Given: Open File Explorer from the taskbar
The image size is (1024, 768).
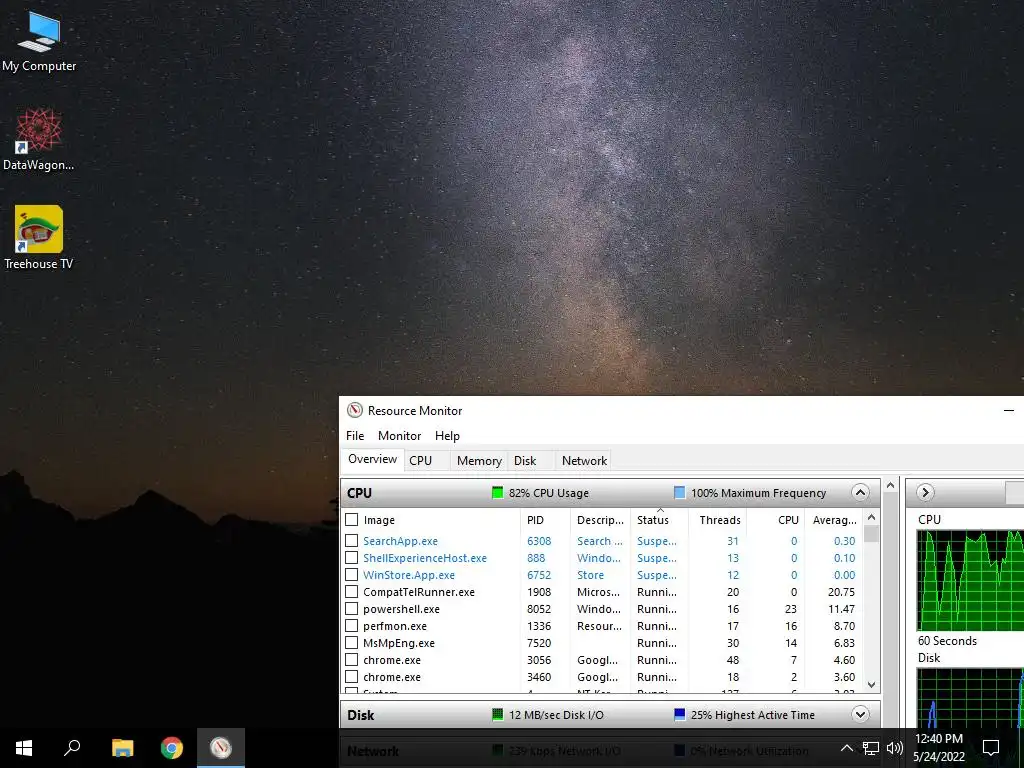Looking at the screenshot, I should point(122,748).
